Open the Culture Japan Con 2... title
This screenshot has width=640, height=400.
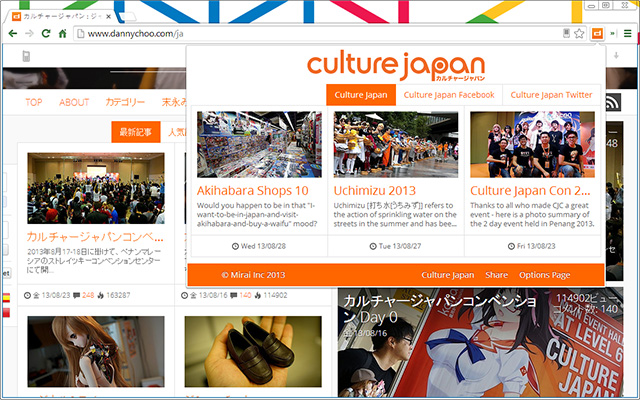[530, 191]
